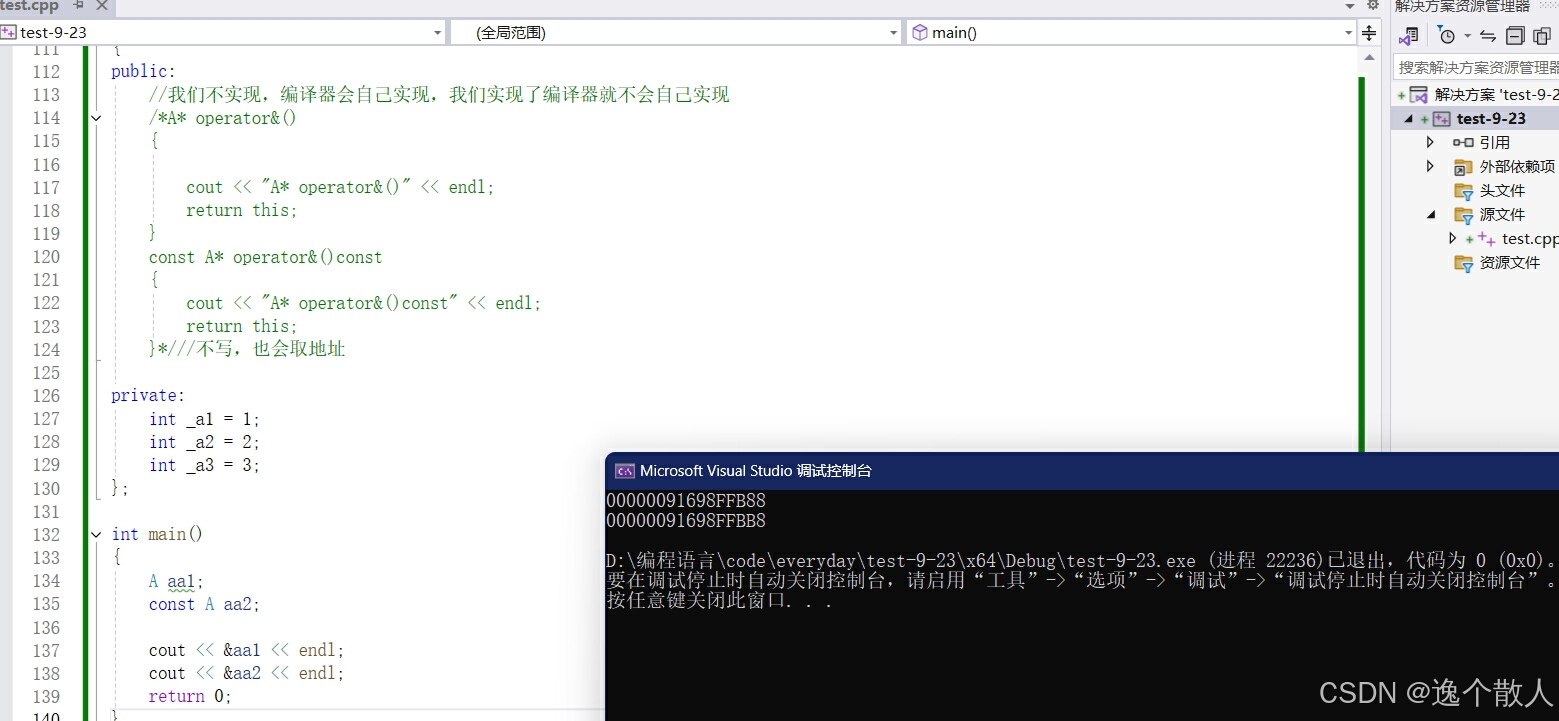The width and height of the screenshot is (1559, 721).
Task: Place cursor on 'int _a1 = 1;'
Action: [x=204, y=419]
